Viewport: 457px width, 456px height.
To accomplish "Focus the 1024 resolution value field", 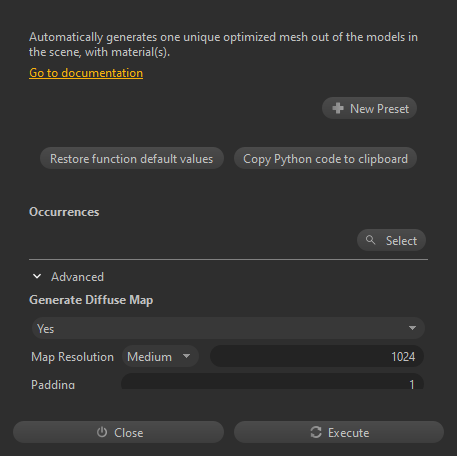I will click(317, 356).
